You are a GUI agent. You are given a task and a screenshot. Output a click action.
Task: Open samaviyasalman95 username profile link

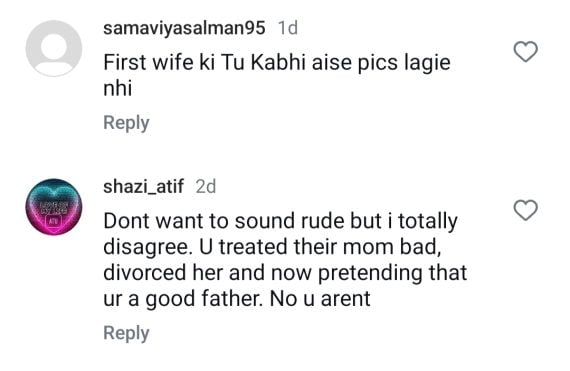(x=184, y=28)
